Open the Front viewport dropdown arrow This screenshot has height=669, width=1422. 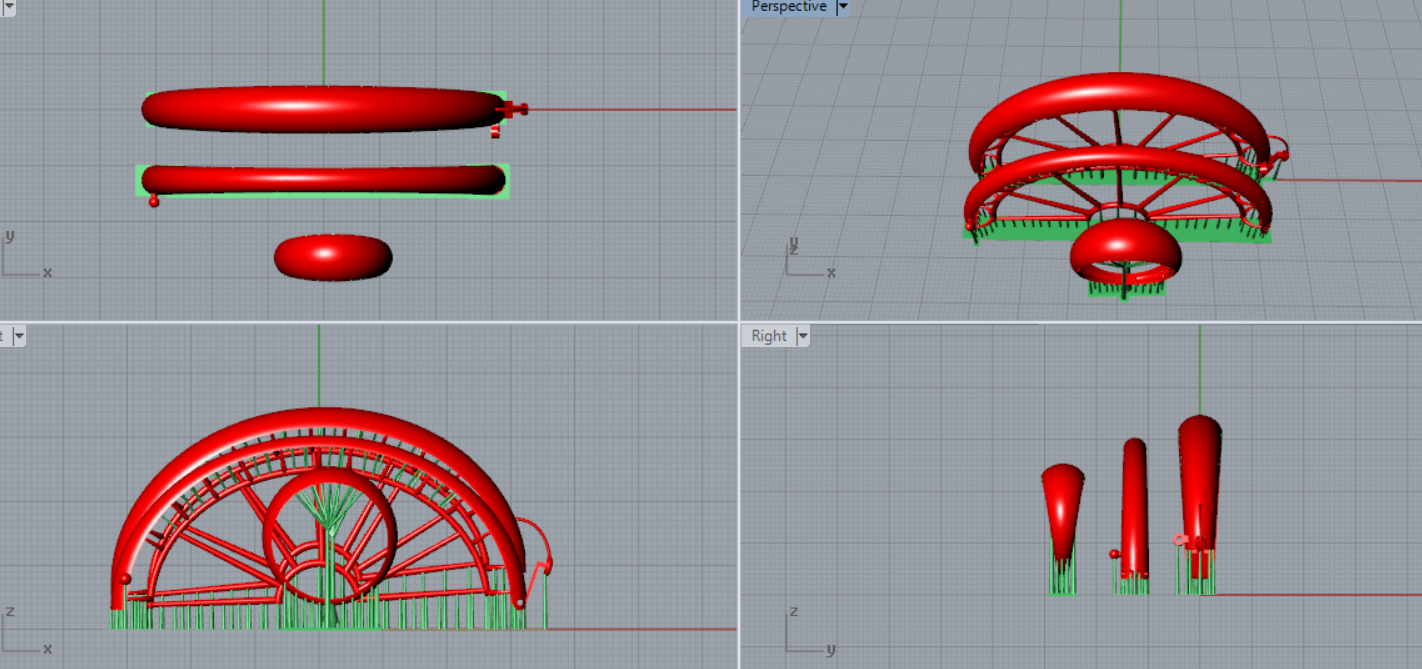pos(18,336)
